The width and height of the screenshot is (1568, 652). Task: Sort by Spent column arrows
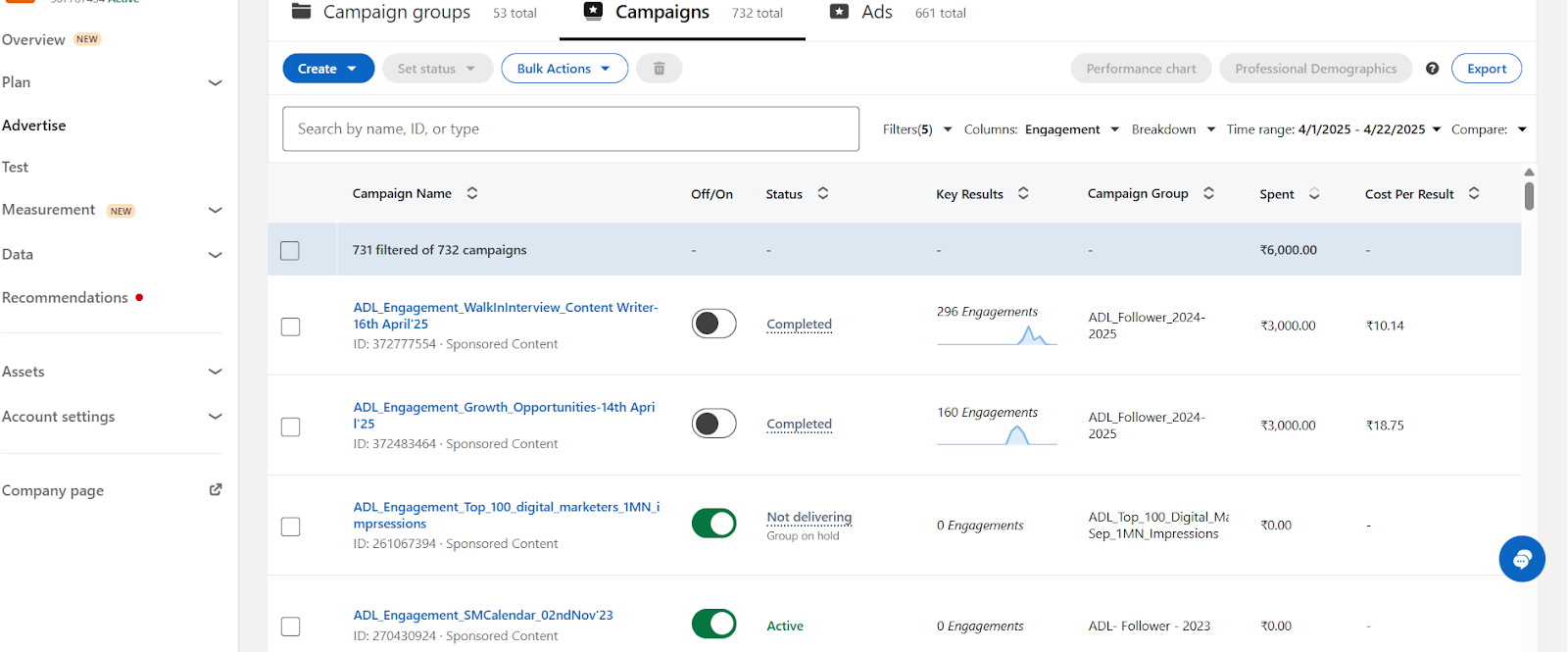1314,194
